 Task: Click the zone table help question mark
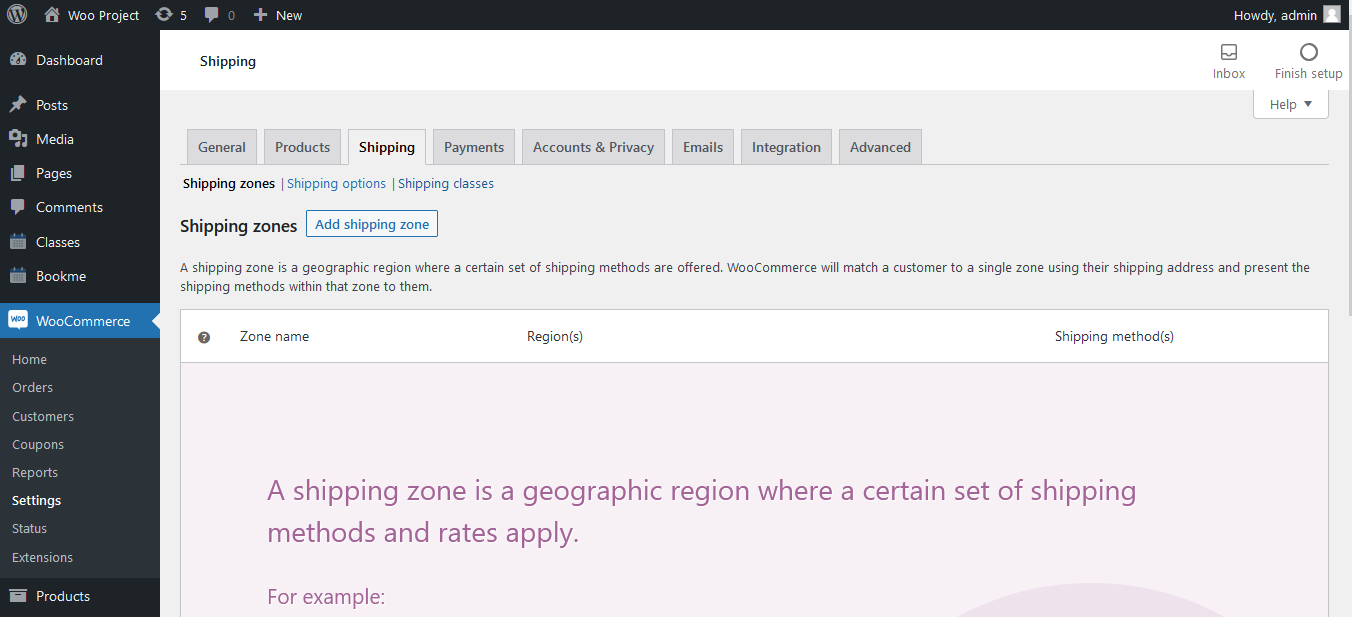click(x=204, y=337)
